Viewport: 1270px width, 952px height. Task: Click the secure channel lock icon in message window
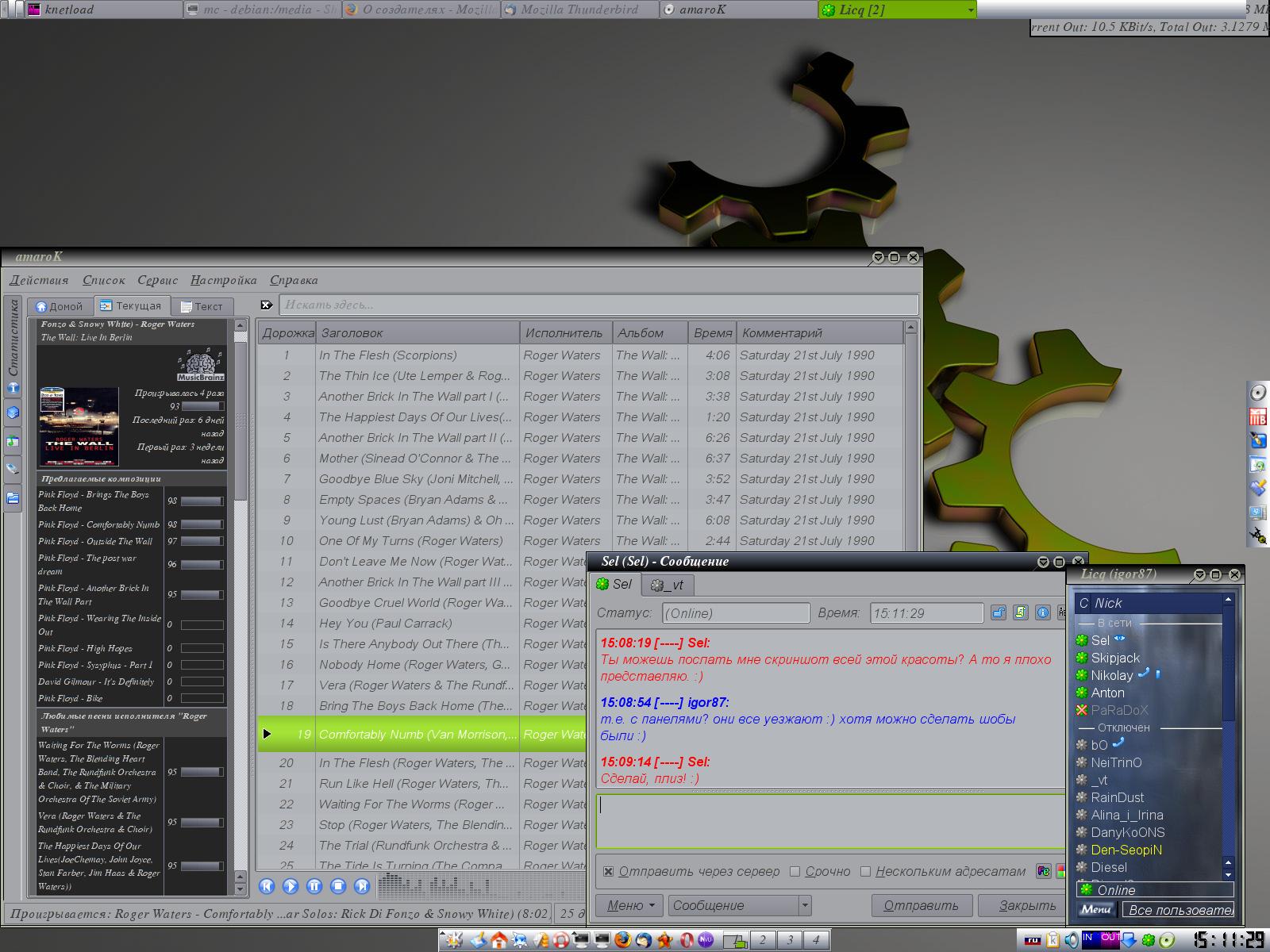pos(999,612)
